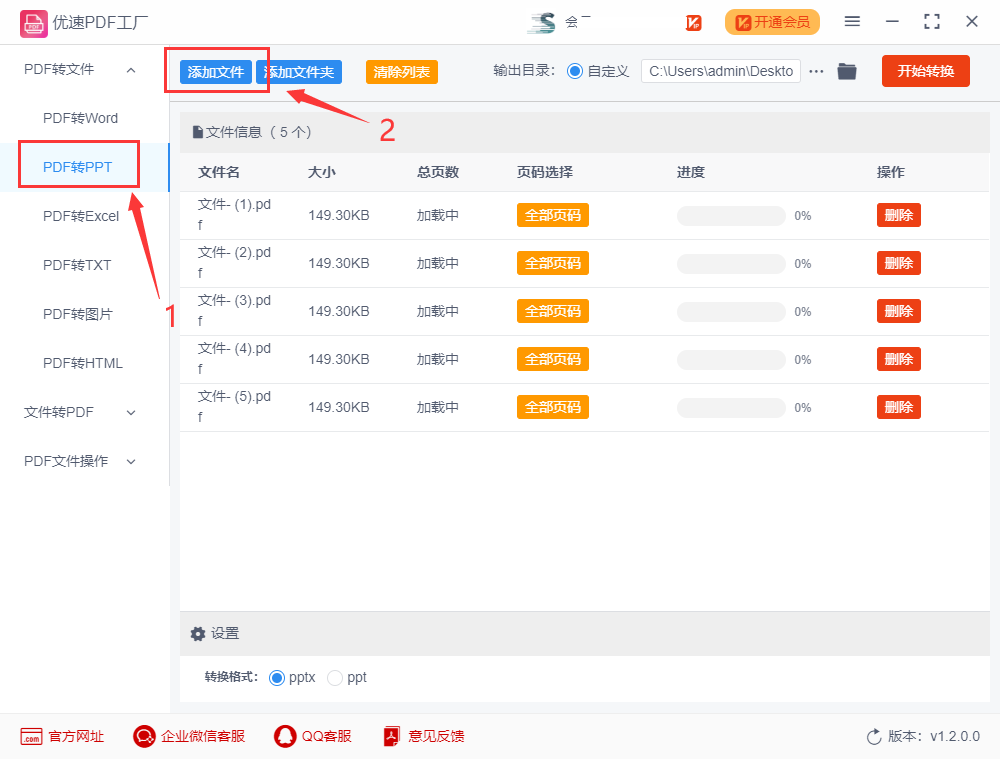The height and width of the screenshot is (760, 1000).
Task: Click the progress bar of 文件- (3).pdf
Action: 731,311
